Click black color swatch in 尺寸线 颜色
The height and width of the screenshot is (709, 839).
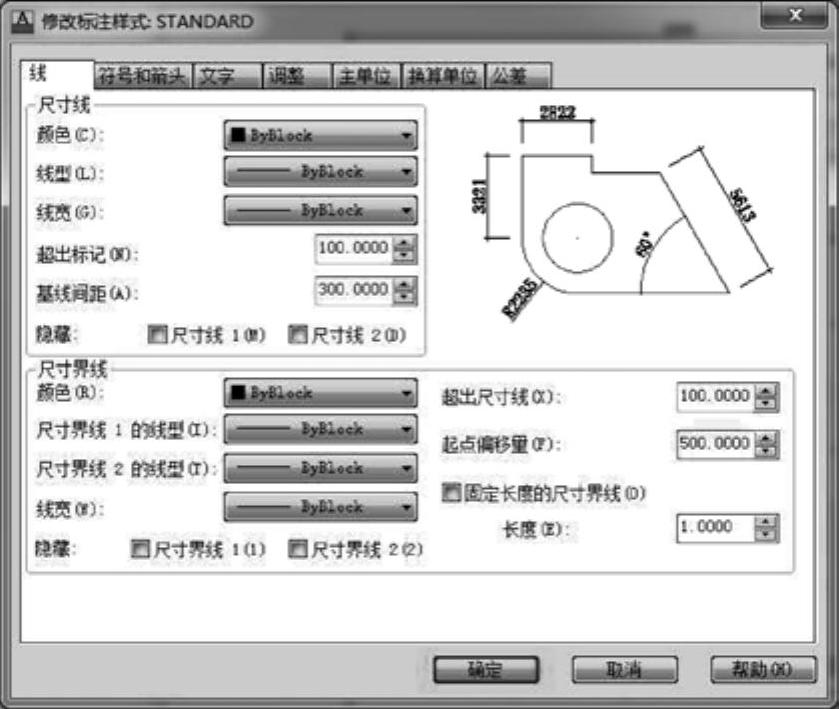coord(238,135)
